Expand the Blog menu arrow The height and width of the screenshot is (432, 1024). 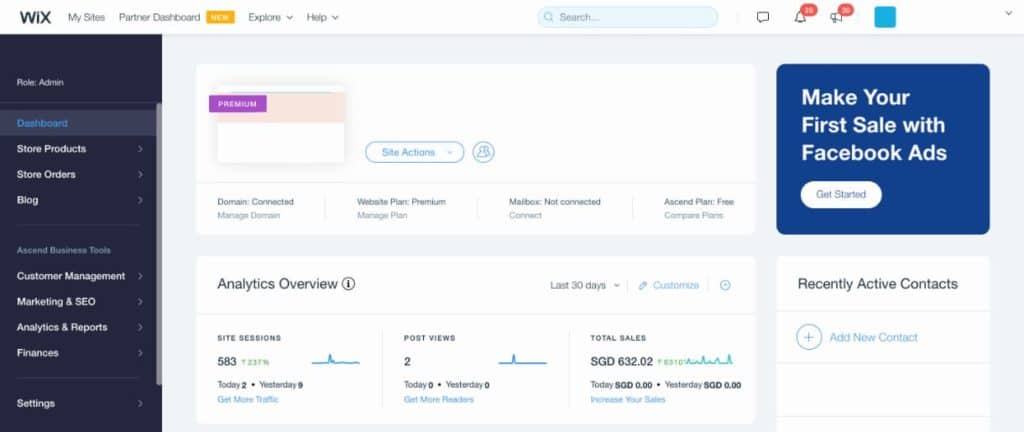pos(140,200)
